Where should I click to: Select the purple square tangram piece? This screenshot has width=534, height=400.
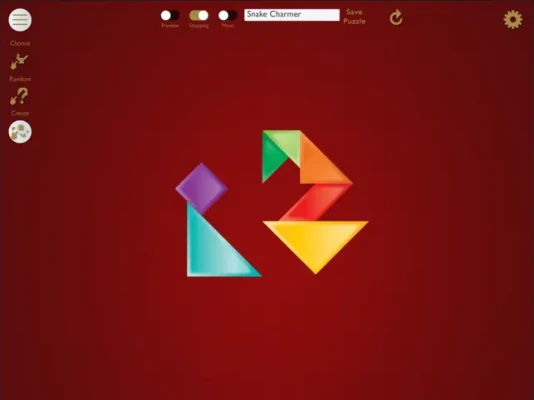pyautogui.click(x=201, y=189)
